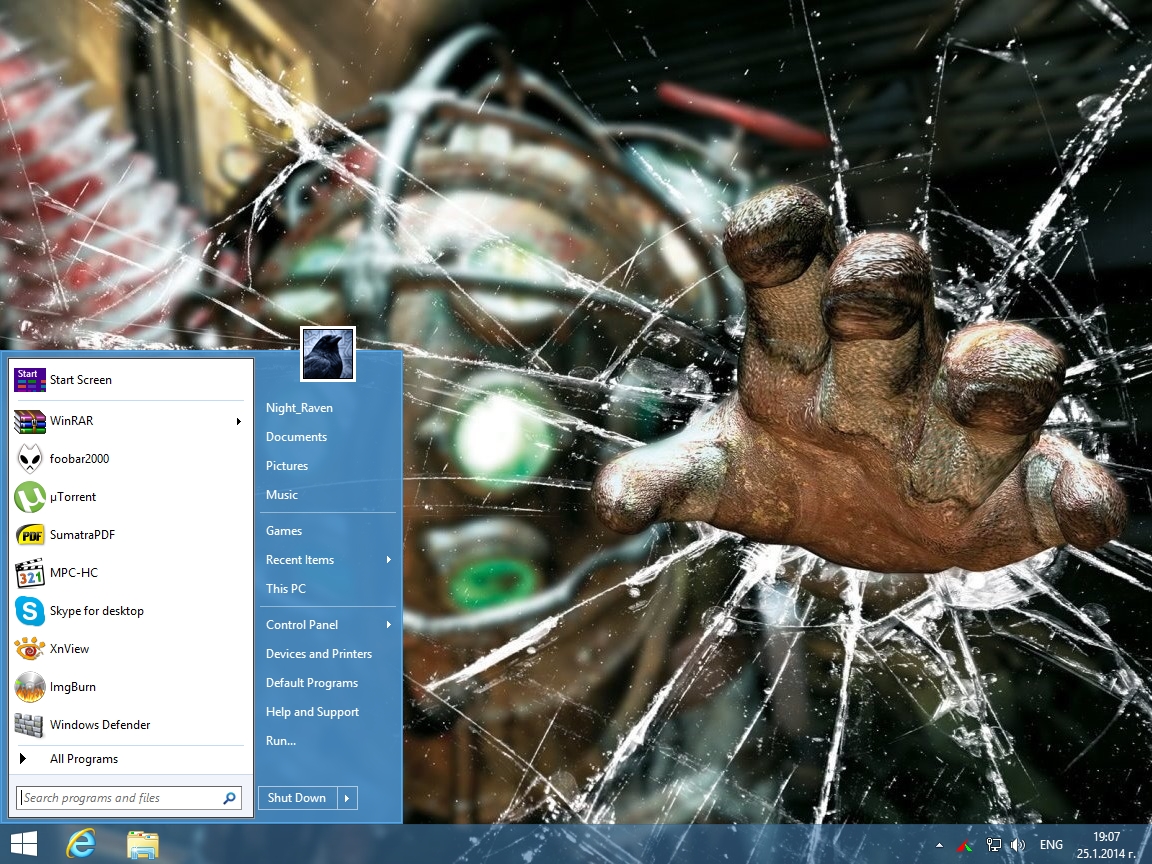1152x864 pixels.
Task: Show All Programs list
Action: coord(129,759)
